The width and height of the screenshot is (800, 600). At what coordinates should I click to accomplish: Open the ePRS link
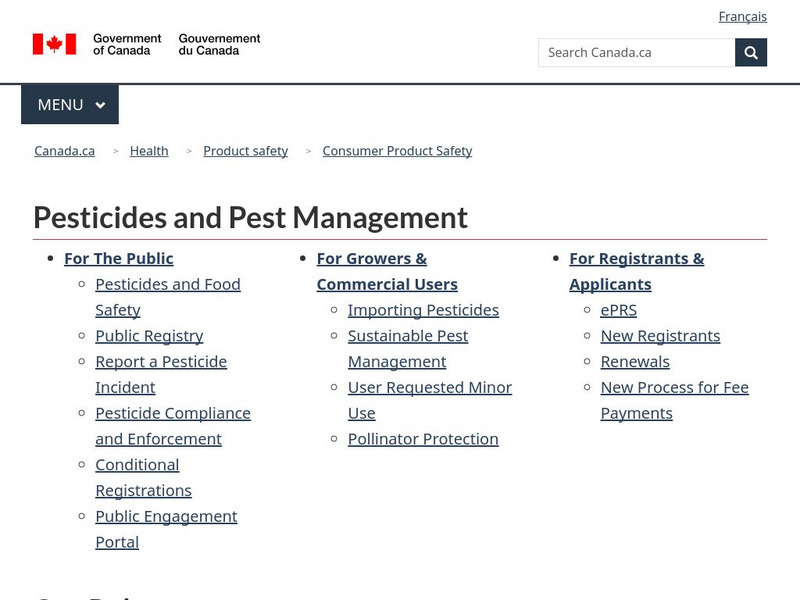point(618,310)
